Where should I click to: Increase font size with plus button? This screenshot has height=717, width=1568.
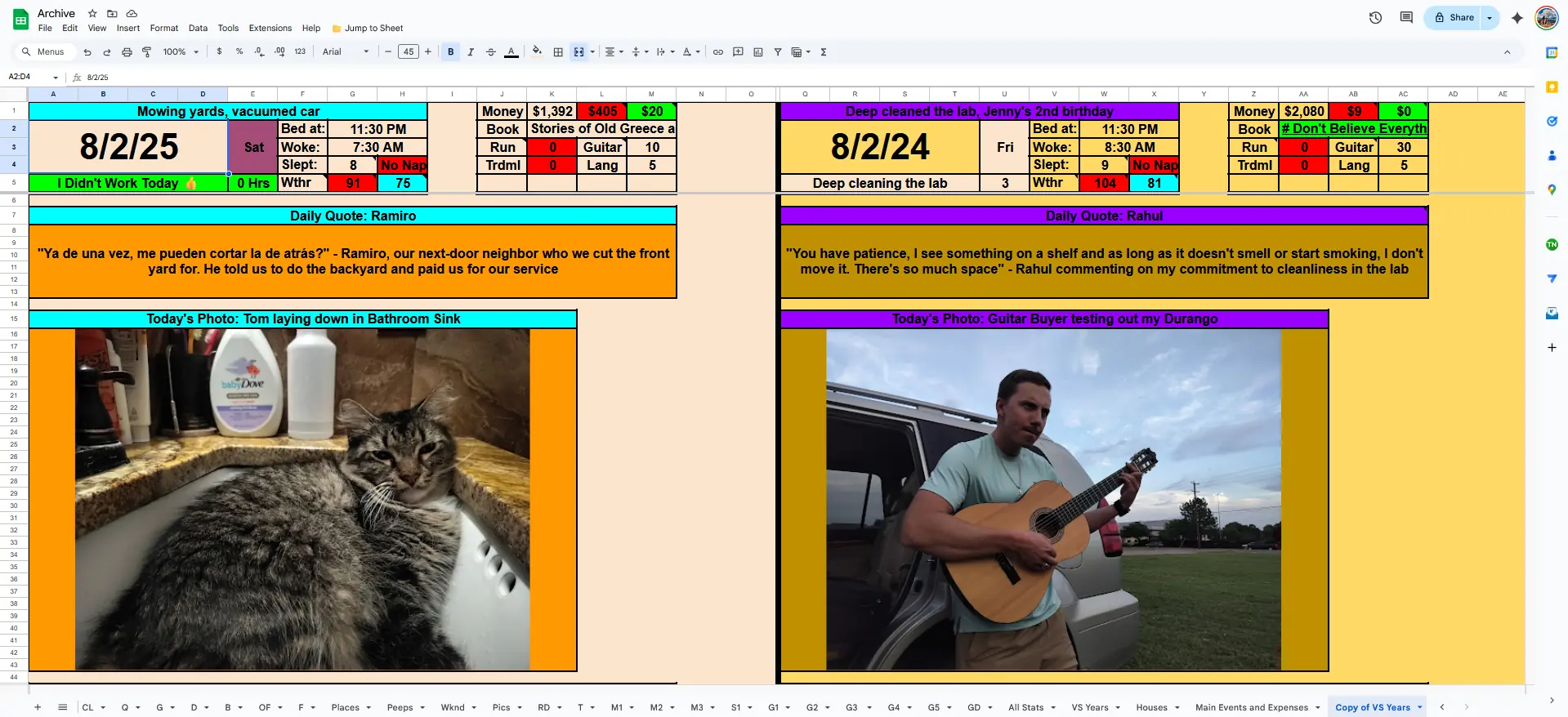427,51
